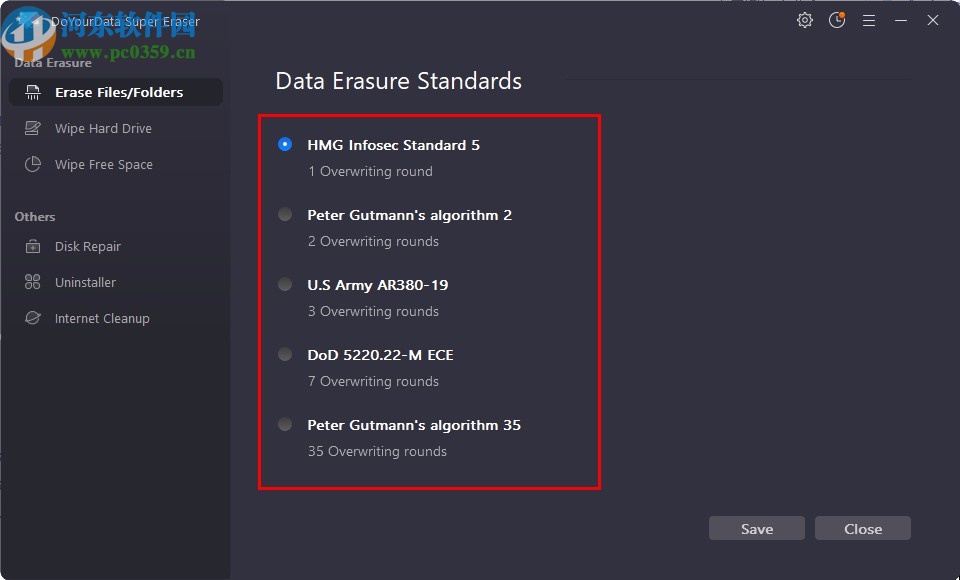
Task: Open Wipe Free Space using its clock icon
Action: click(33, 164)
